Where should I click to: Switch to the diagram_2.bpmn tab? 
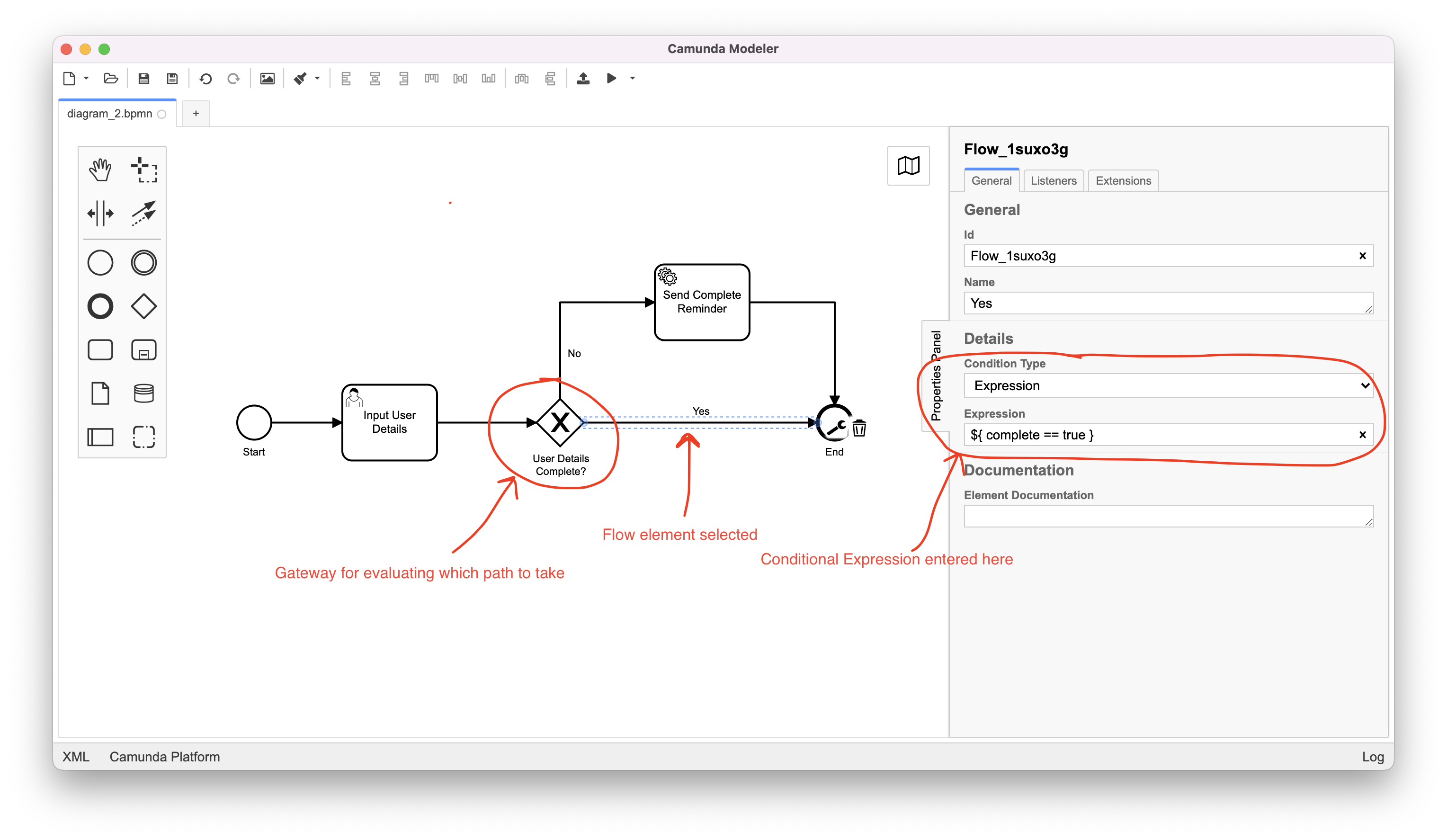click(x=116, y=113)
